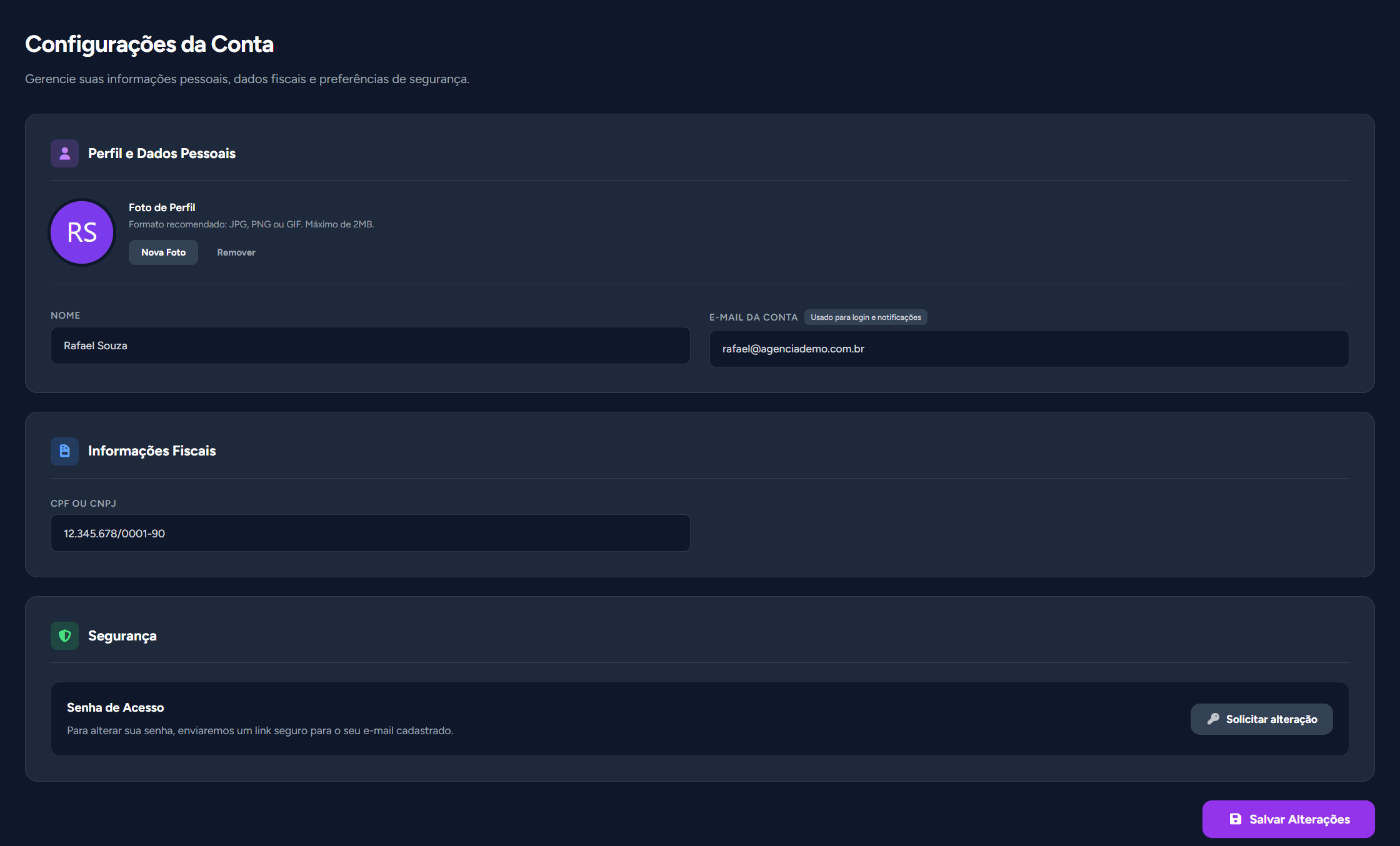Click the CPF ou CNPJ input field
Screen dimensions: 1400x846
tap(370, 533)
